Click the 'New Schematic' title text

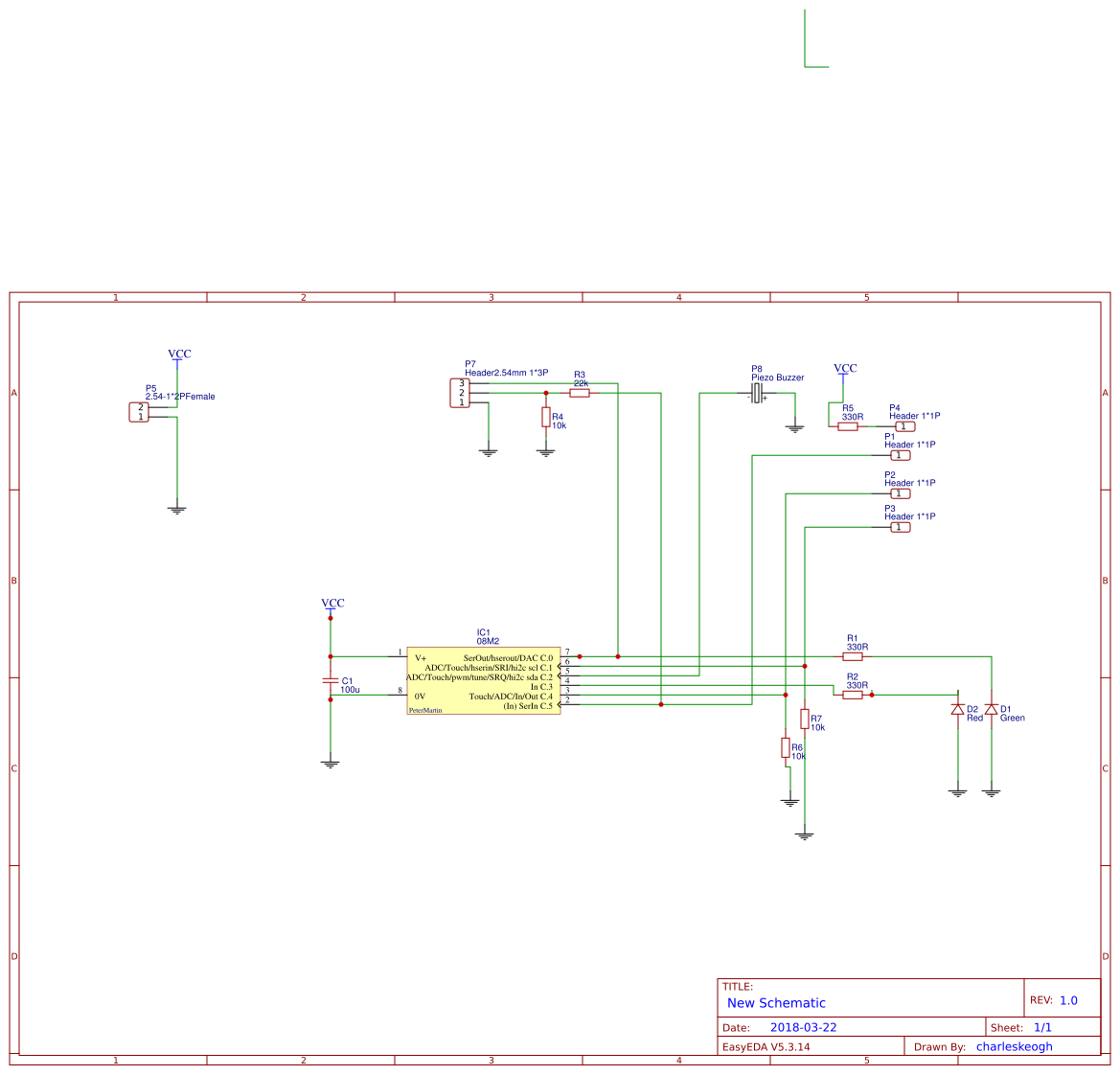(x=776, y=1003)
